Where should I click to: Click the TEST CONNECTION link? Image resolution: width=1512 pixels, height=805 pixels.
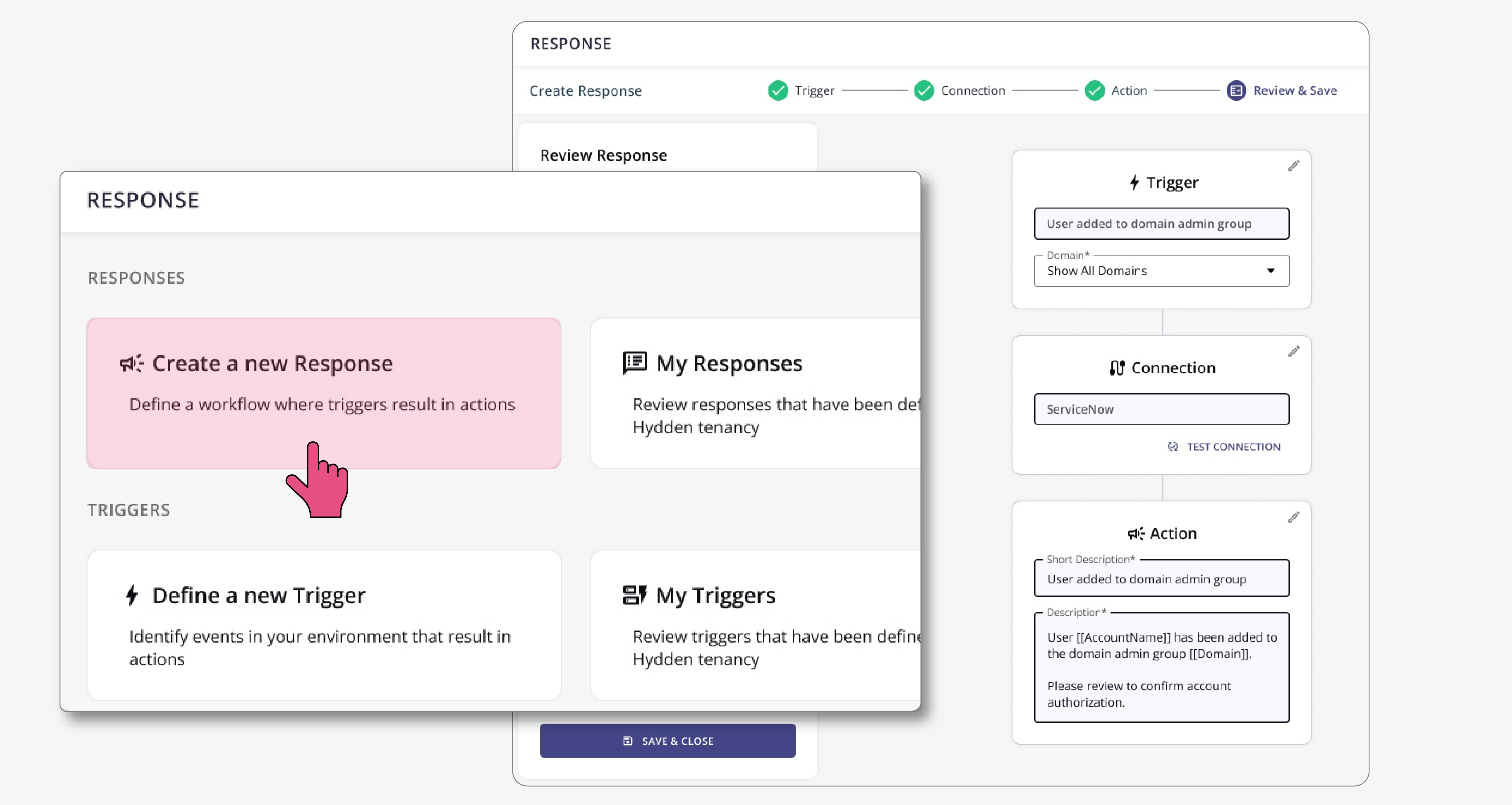1233,447
